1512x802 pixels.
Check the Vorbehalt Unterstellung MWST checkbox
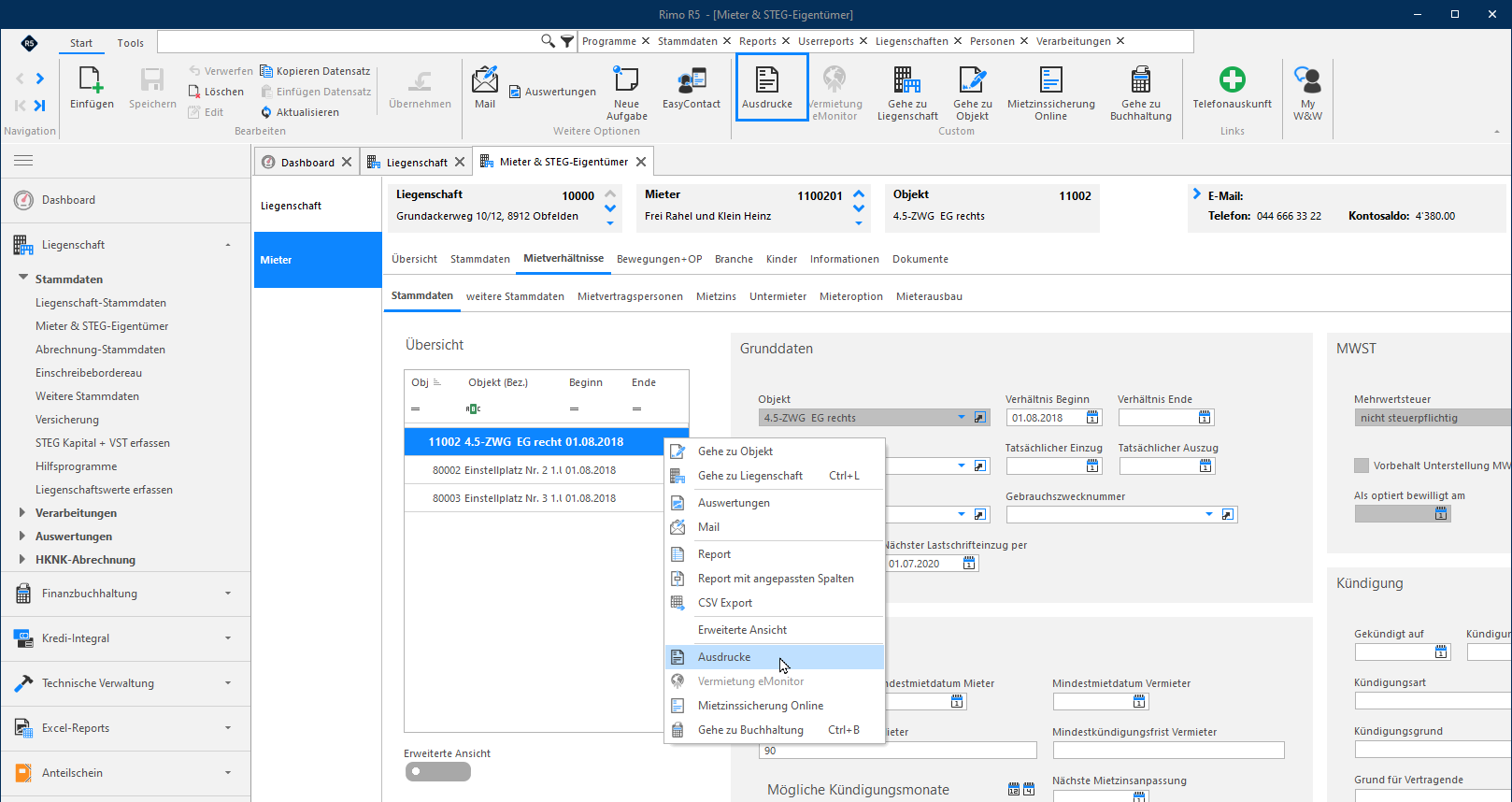coord(1362,465)
